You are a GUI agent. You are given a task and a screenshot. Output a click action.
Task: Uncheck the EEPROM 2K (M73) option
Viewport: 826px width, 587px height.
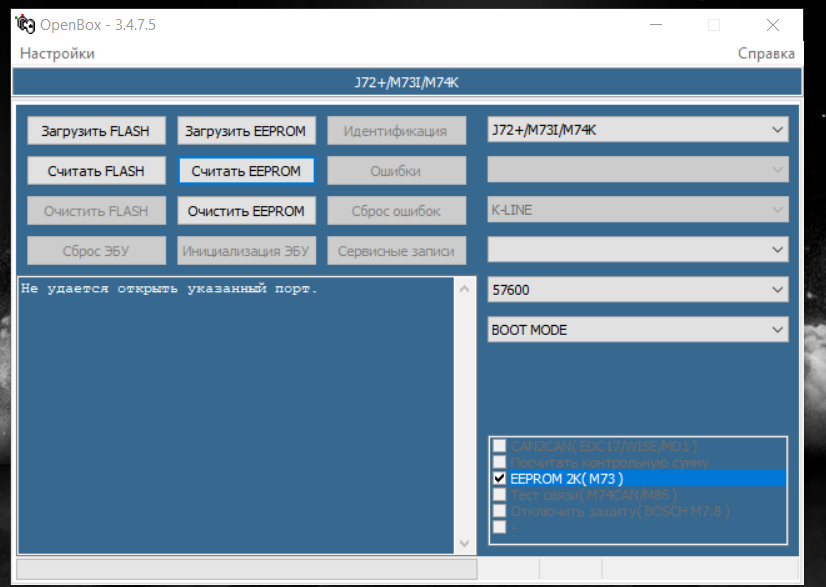(500, 479)
